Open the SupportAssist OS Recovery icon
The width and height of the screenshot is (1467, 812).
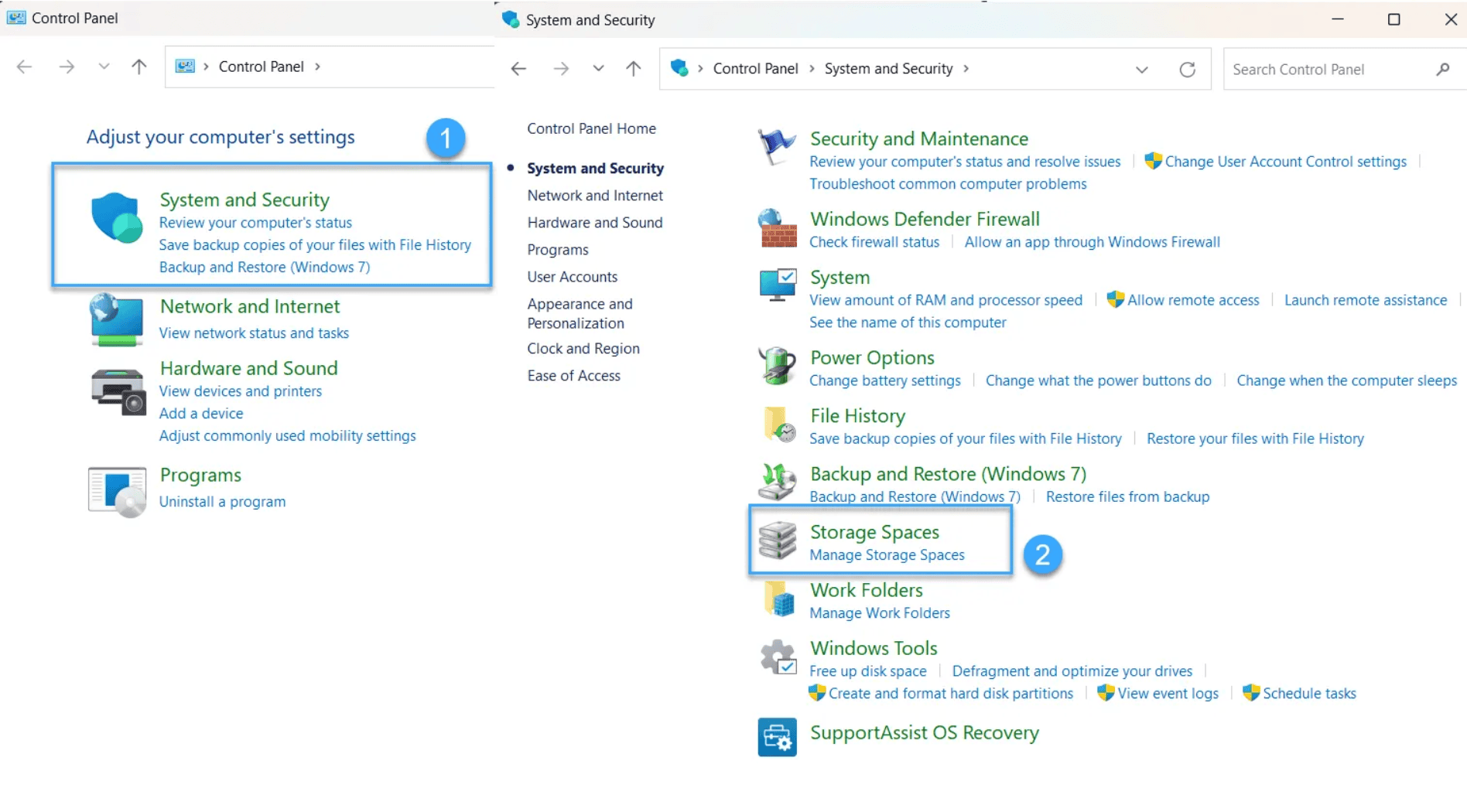pos(777,737)
